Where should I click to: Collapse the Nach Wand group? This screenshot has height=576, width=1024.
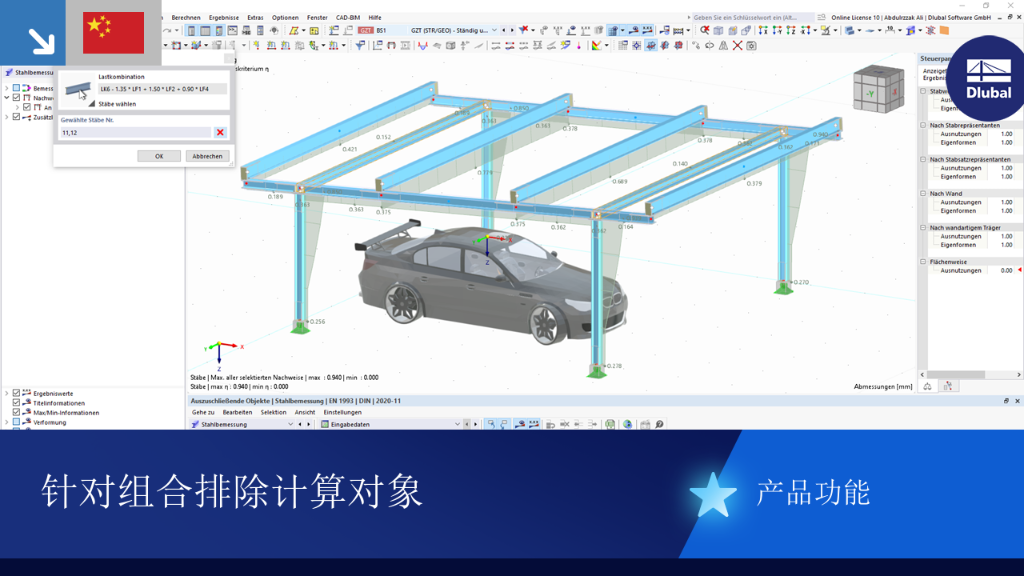pos(923,193)
